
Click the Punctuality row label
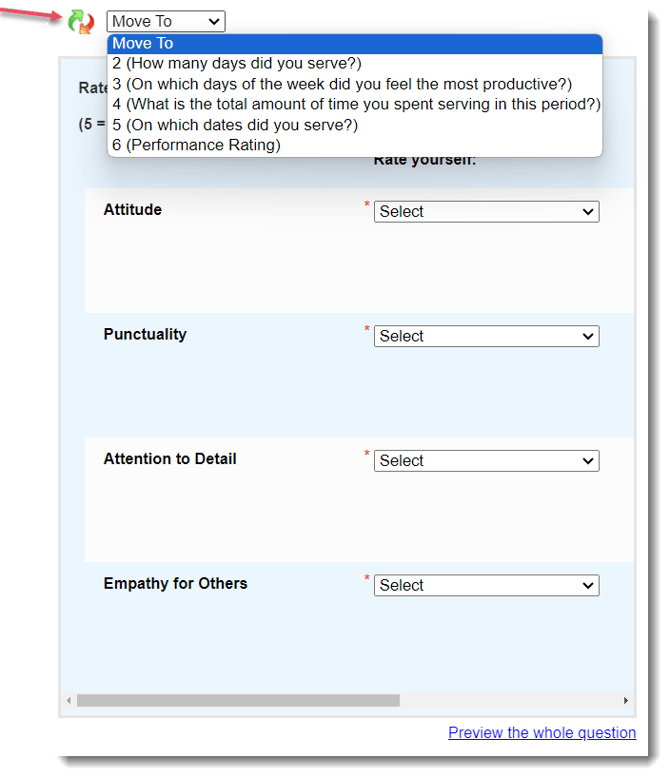click(x=145, y=334)
